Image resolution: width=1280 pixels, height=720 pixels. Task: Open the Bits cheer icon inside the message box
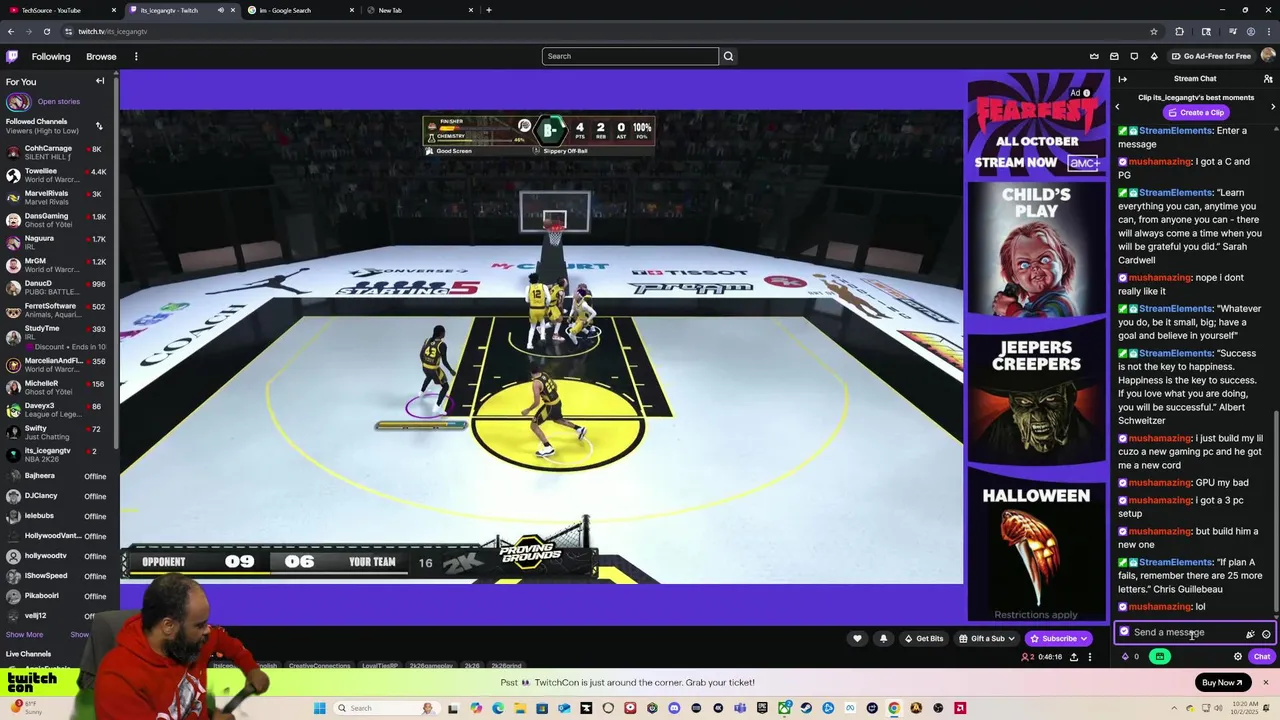click(1250, 633)
